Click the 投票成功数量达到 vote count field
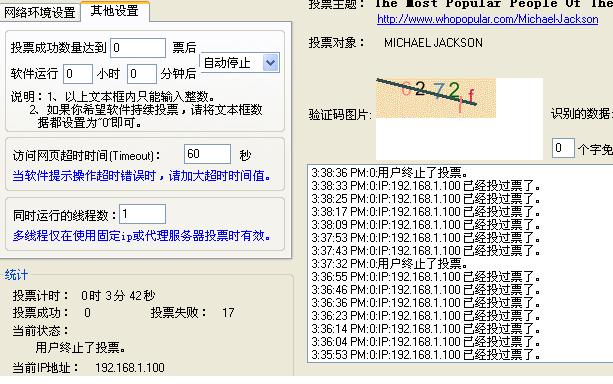Image resolution: width=613 pixels, height=384 pixels. pyautogui.click(x=138, y=48)
